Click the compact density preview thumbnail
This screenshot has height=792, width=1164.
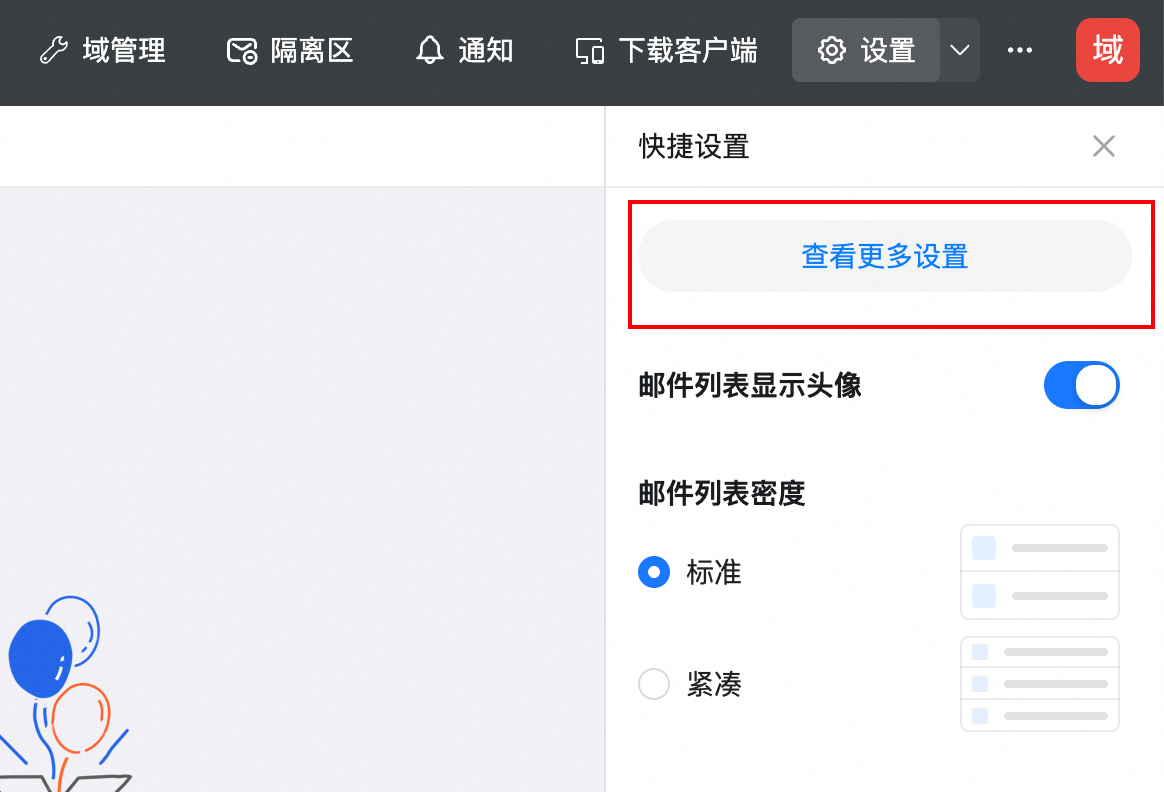click(x=1039, y=684)
